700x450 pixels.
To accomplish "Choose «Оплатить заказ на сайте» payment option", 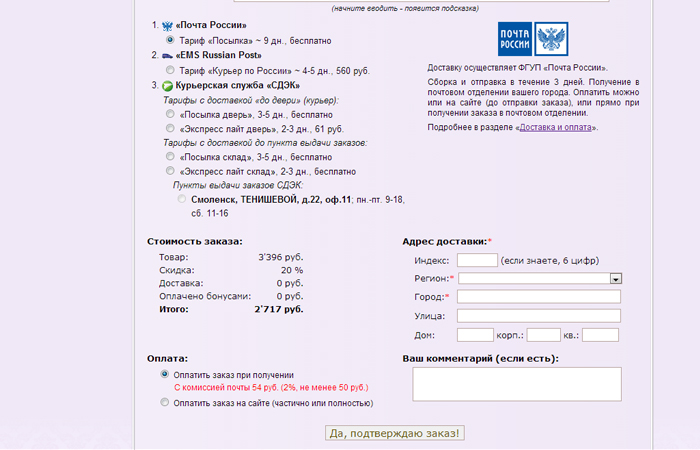I will [x=165, y=403].
